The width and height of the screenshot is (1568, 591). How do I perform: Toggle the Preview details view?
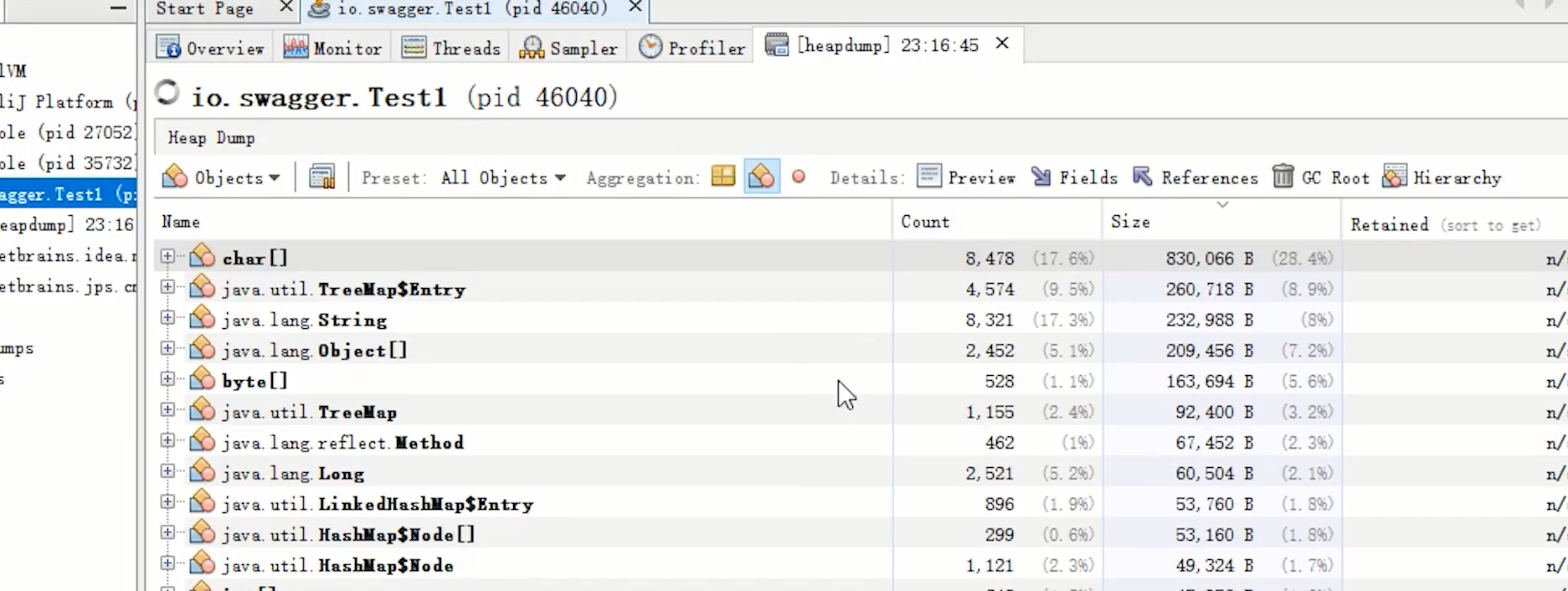pos(966,177)
